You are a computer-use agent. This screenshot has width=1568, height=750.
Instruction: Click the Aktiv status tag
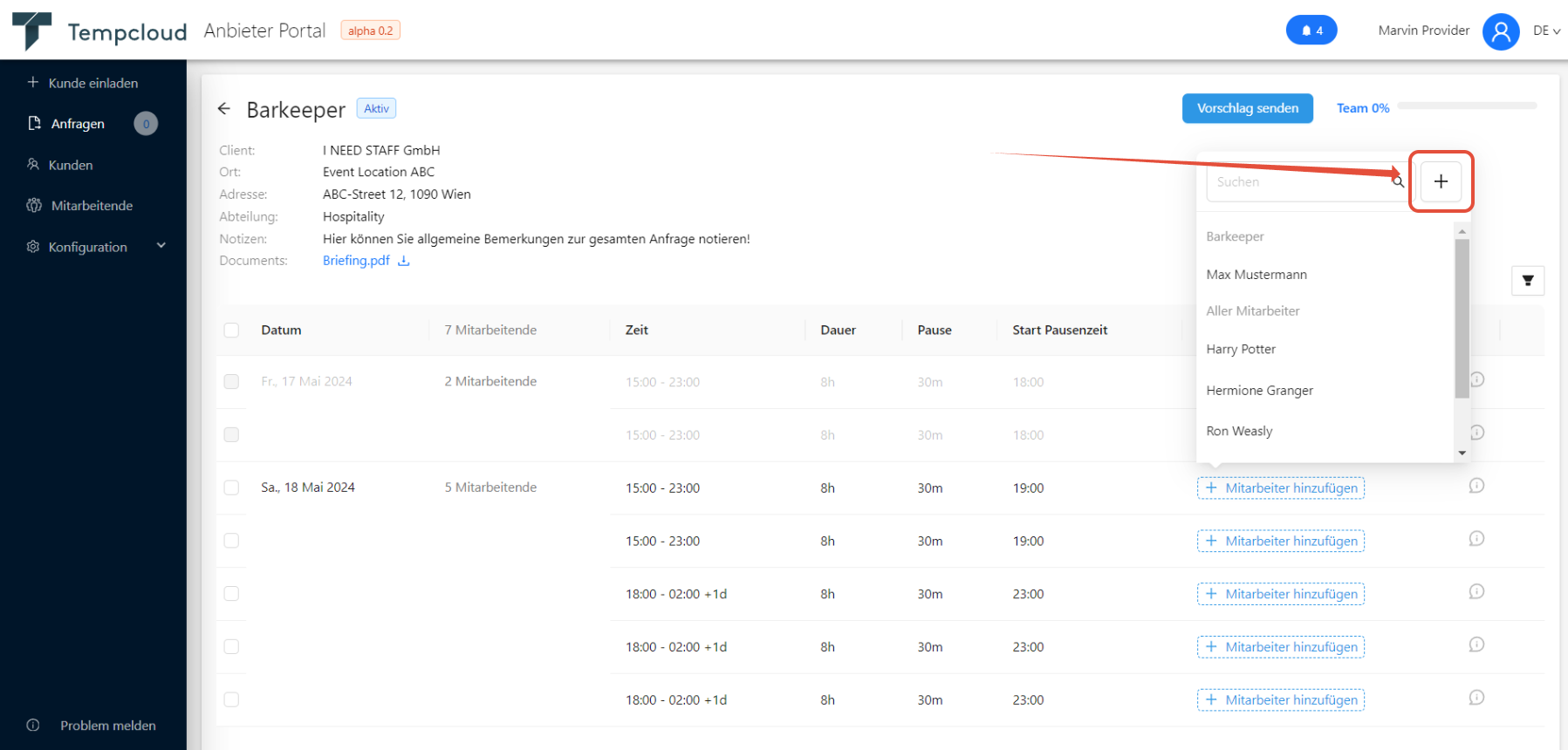(x=376, y=109)
